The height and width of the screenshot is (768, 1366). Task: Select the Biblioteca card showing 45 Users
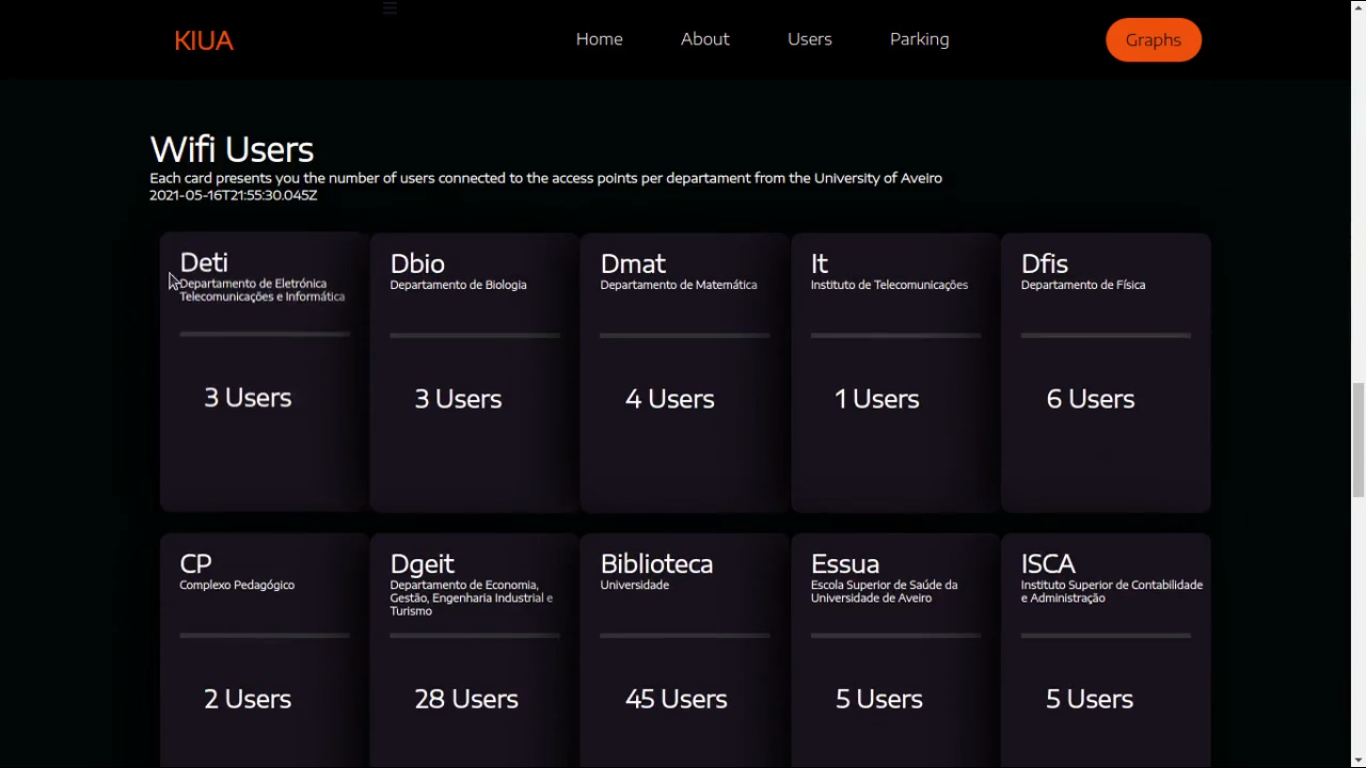click(684, 650)
